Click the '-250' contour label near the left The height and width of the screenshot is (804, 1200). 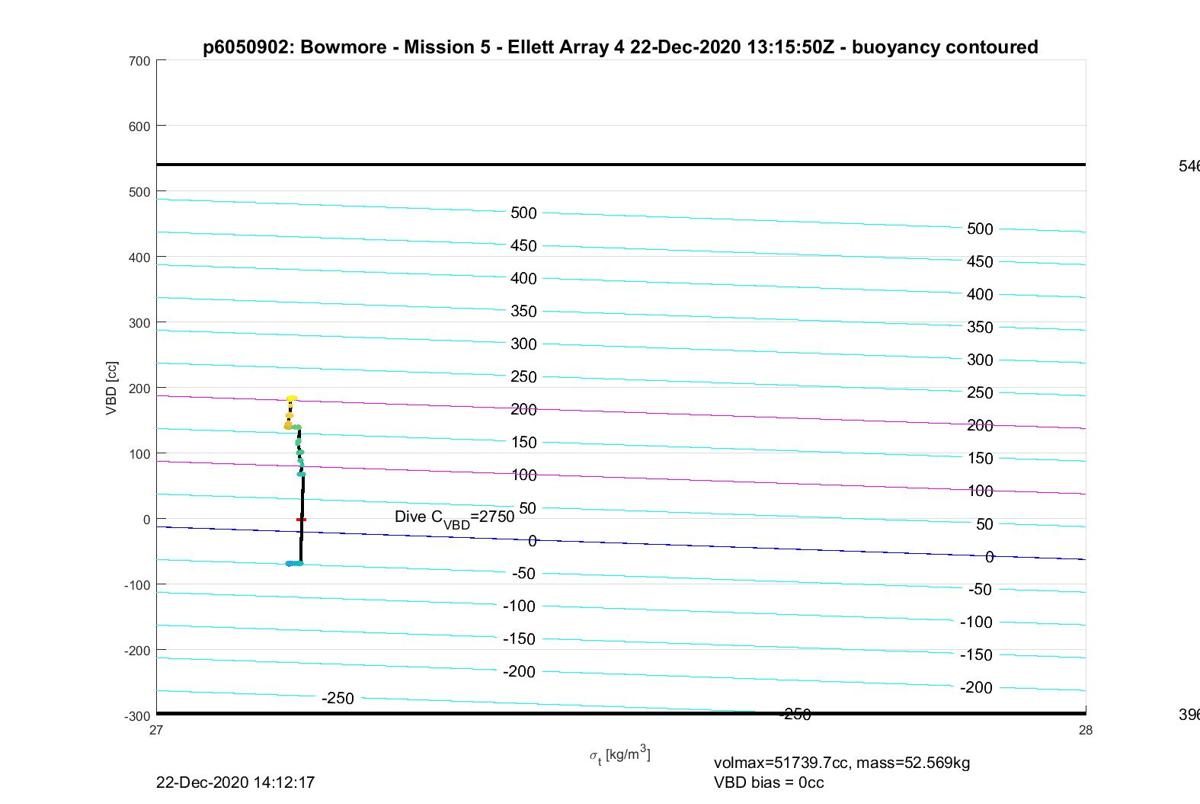[x=338, y=698]
